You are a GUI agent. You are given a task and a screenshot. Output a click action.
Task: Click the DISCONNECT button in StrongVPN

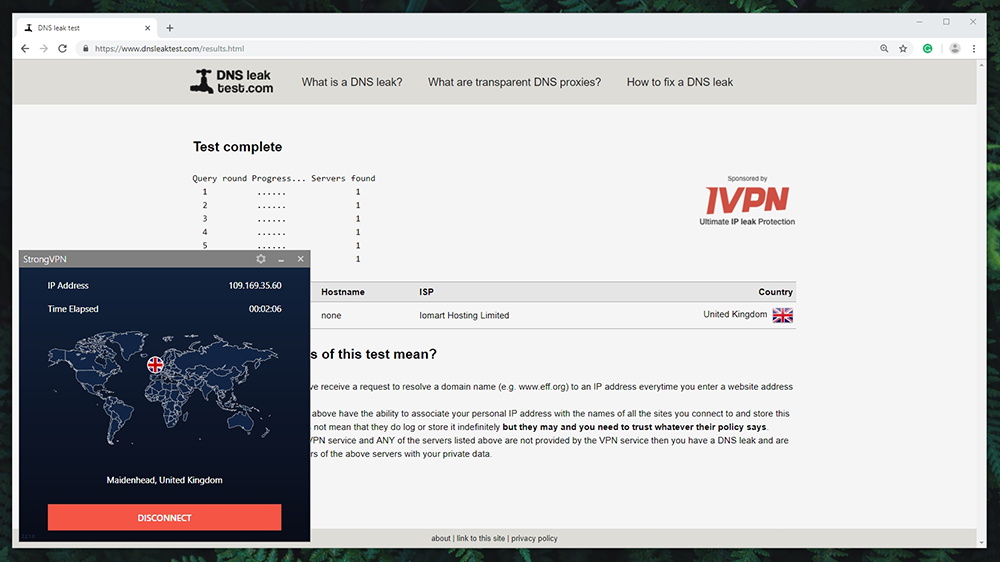tap(165, 517)
